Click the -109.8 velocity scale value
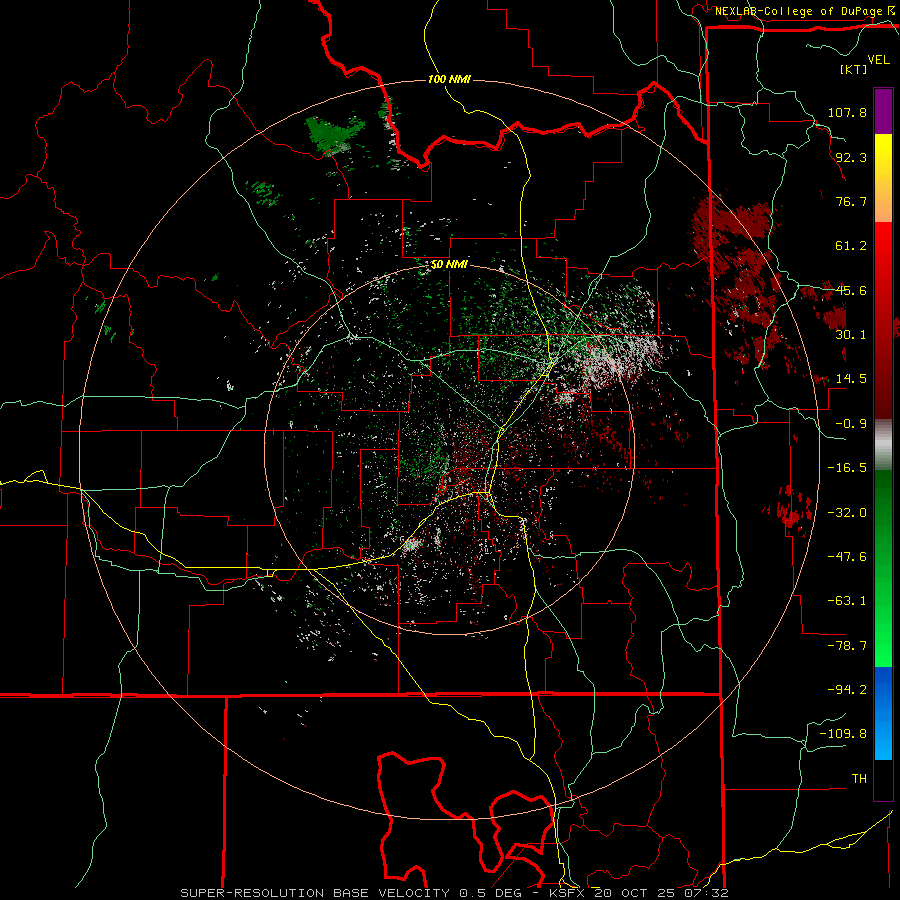This screenshot has width=900, height=900. coord(843,734)
